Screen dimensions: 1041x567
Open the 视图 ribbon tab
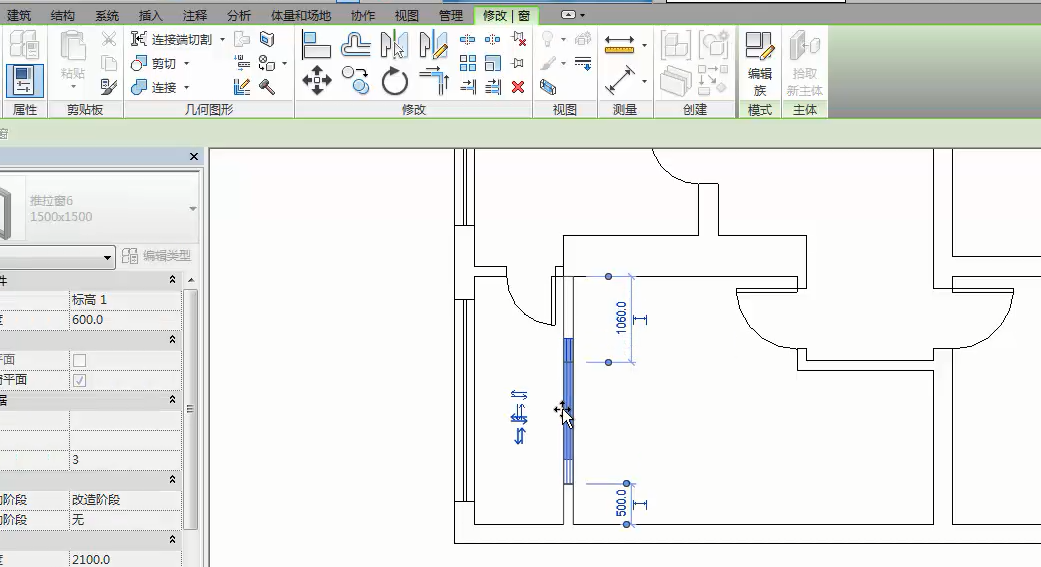(x=406, y=16)
